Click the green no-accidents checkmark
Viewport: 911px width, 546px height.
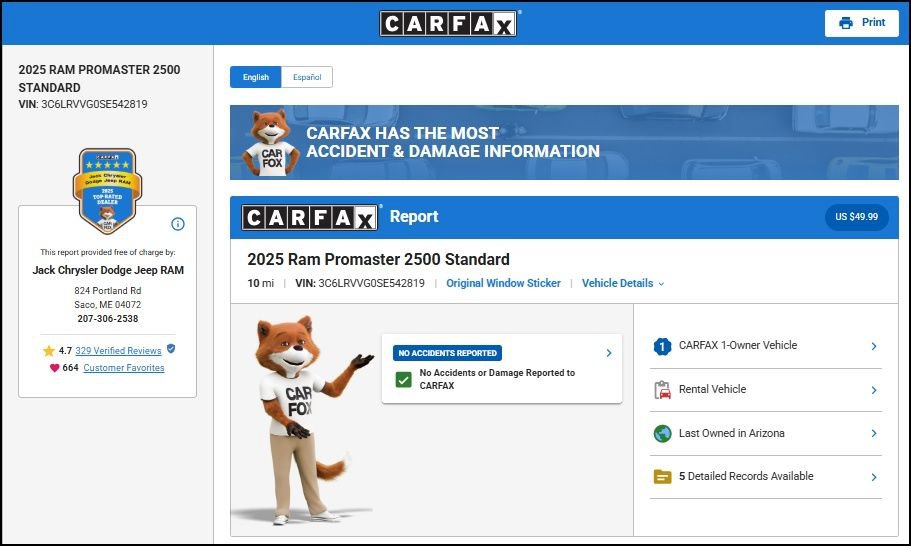(403, 380)
